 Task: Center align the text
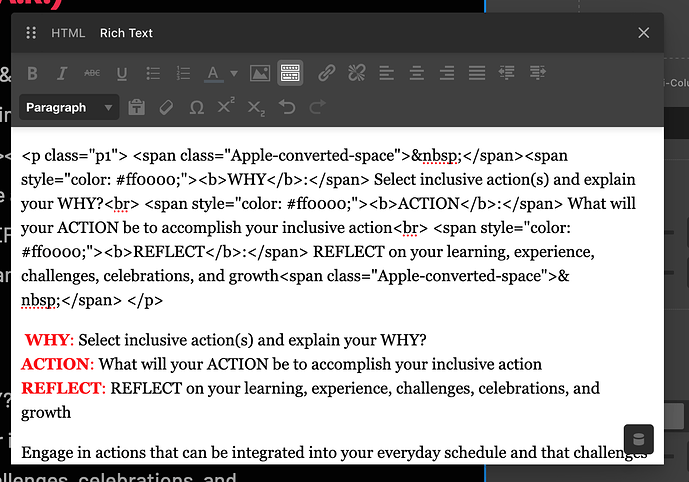click(417, 73)
